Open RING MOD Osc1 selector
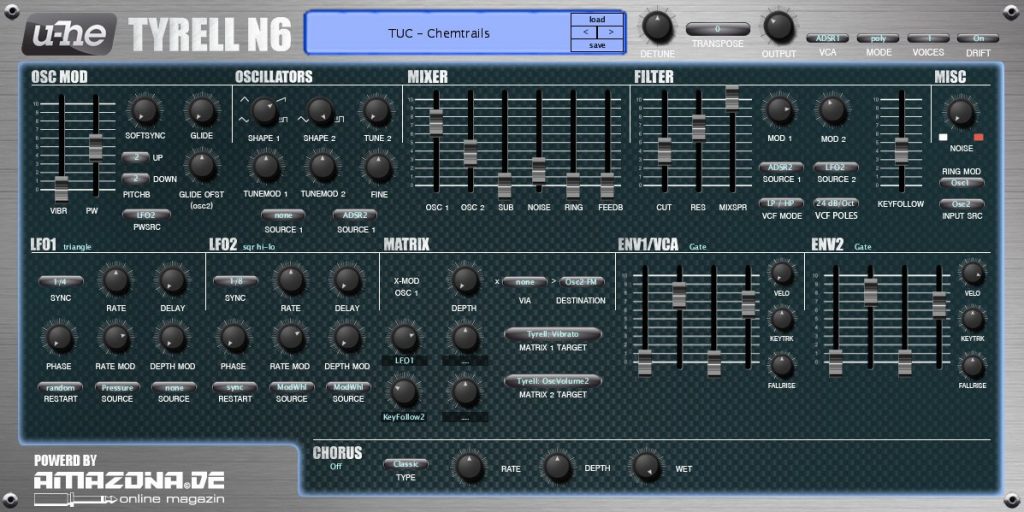Image resolution: width=1024 pixels, height=512 pixels. 961,182
